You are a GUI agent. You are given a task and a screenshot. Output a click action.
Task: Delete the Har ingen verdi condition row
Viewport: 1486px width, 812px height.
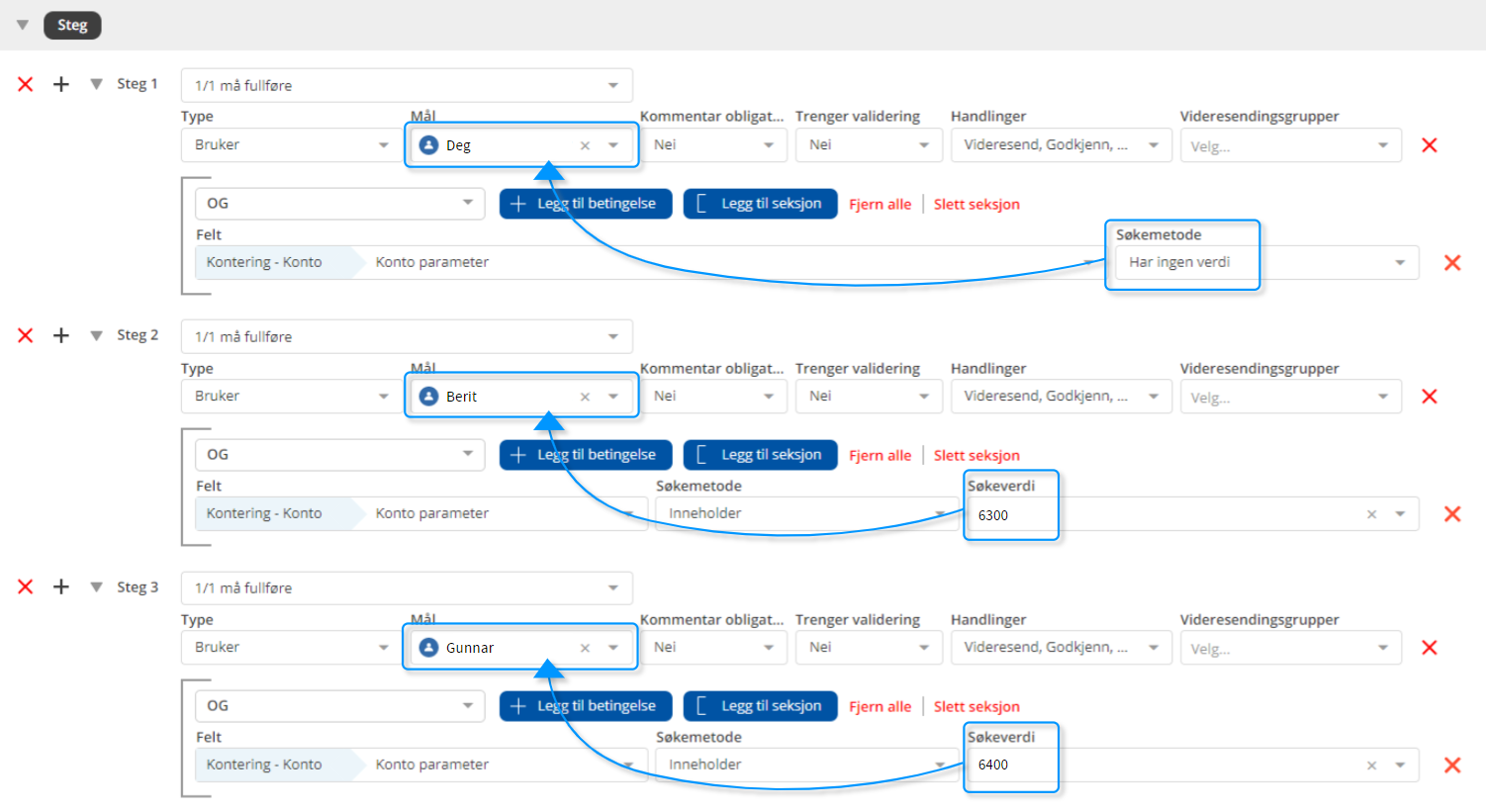[1452, 263]
